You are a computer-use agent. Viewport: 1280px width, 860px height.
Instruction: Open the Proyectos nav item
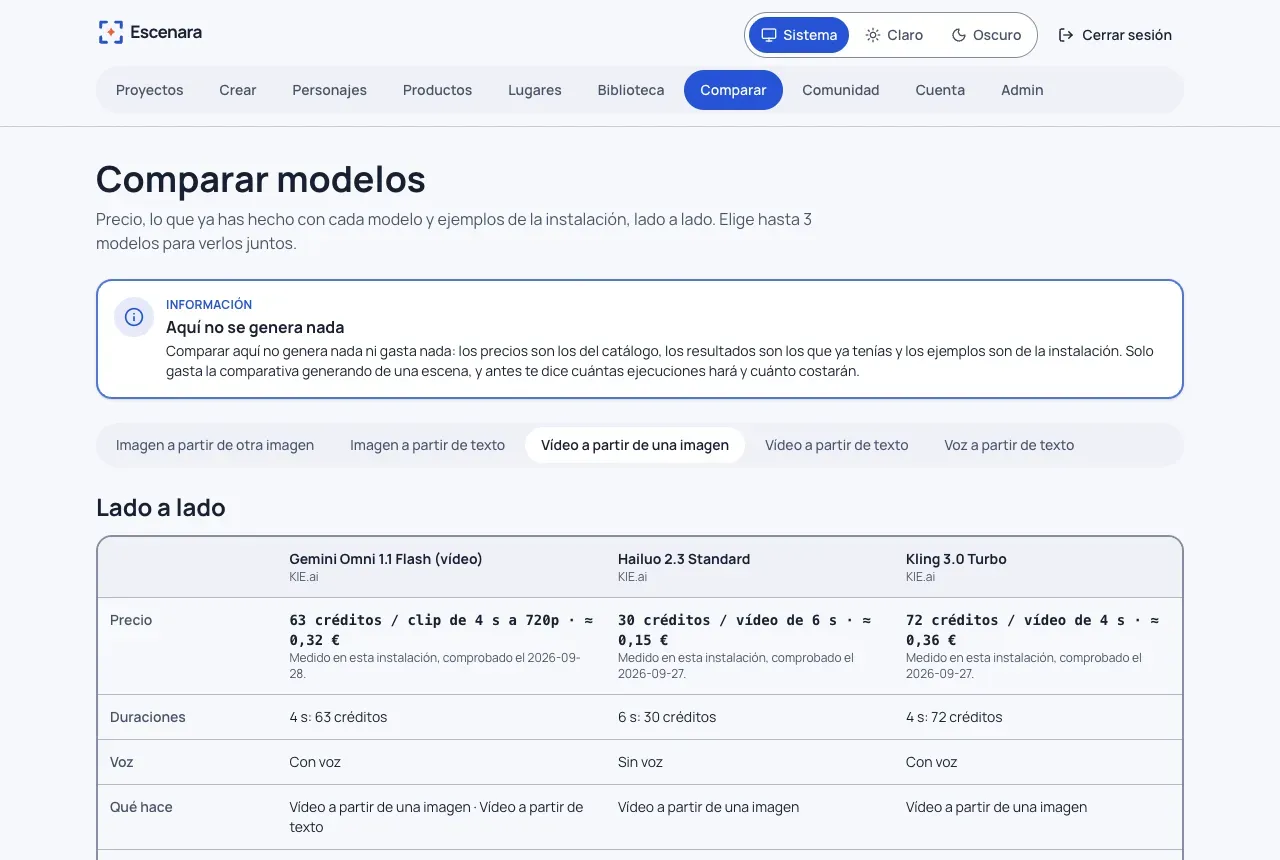(150, 90)
